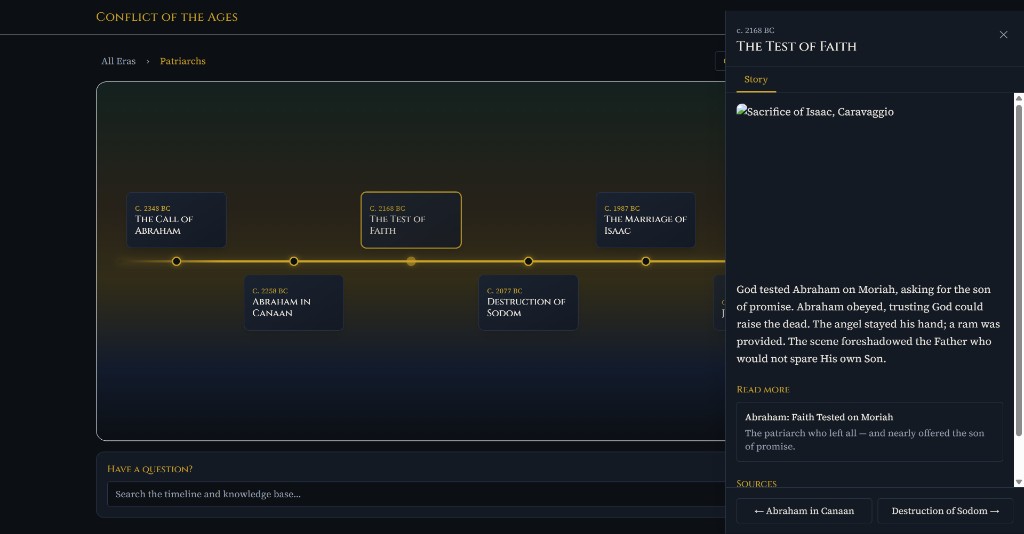Go to next event Destruction of Sodom
1024x534 pixels.
point(945,511)
